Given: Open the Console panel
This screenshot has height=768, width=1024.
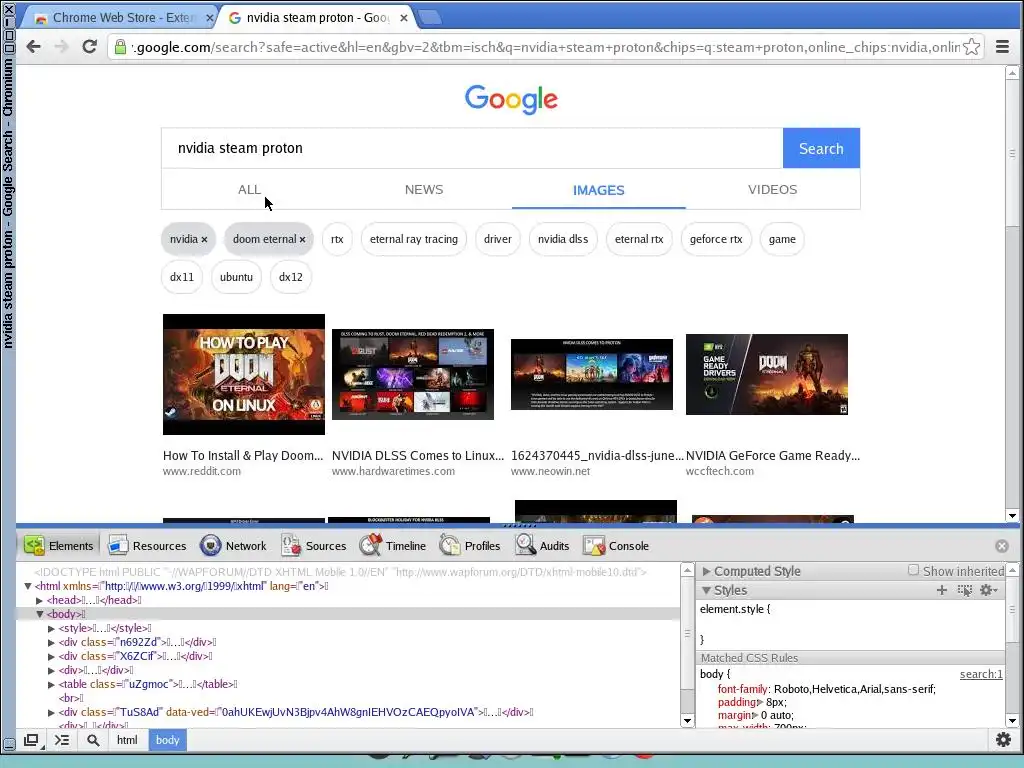Looking at the screenshot, I should click(x=616, y=545).
